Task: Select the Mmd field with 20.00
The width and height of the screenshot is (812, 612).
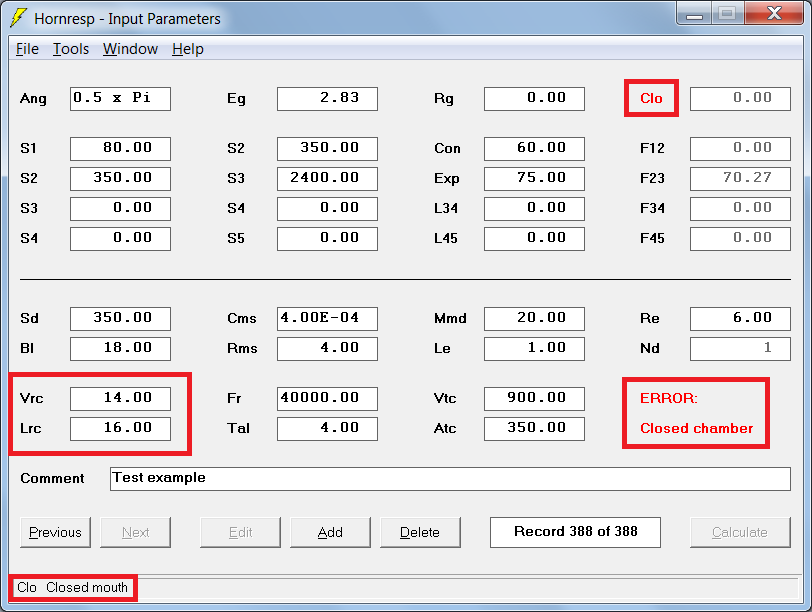Action: [x=534, y=318]
